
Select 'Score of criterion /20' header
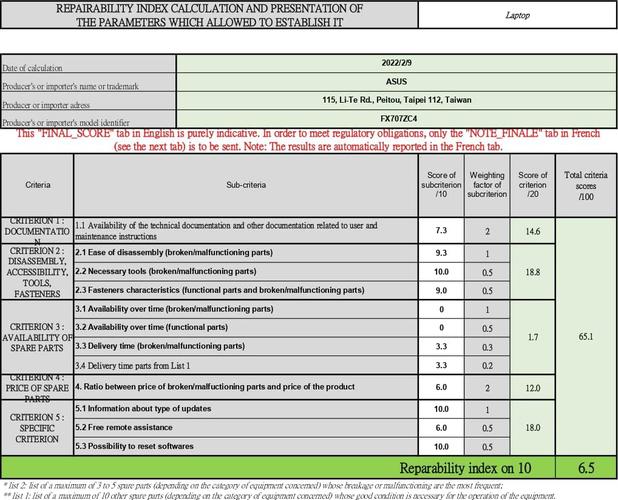point(532,185)
